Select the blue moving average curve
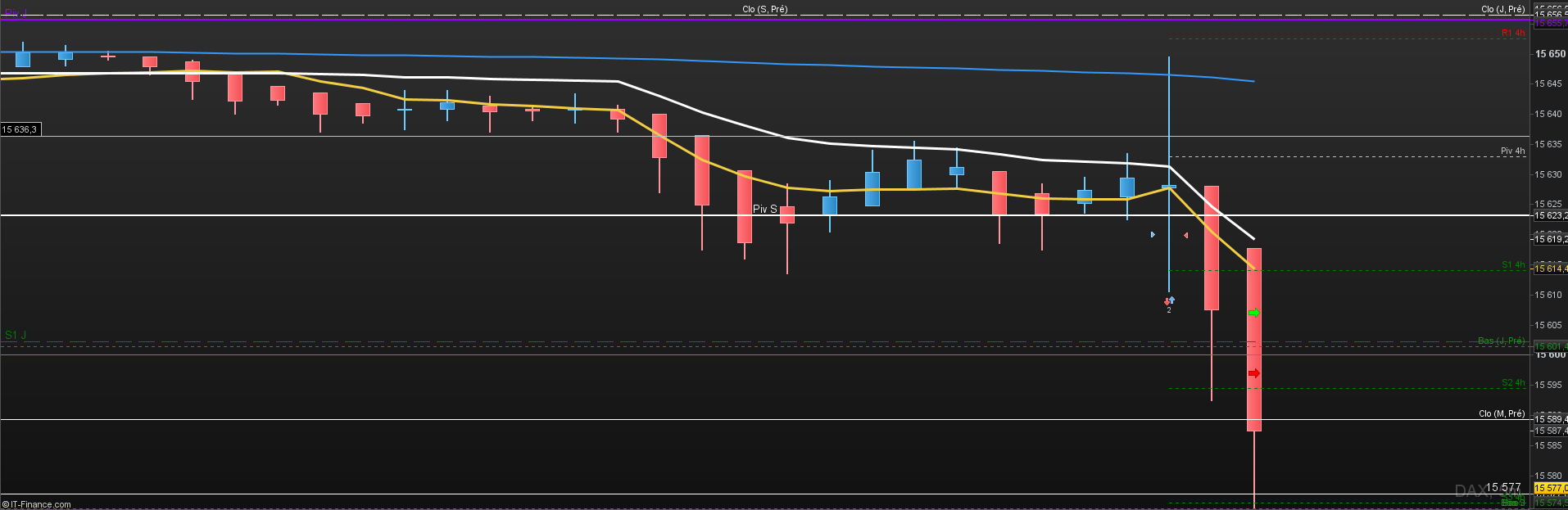The image size is (1568, 510). [627, 59]
